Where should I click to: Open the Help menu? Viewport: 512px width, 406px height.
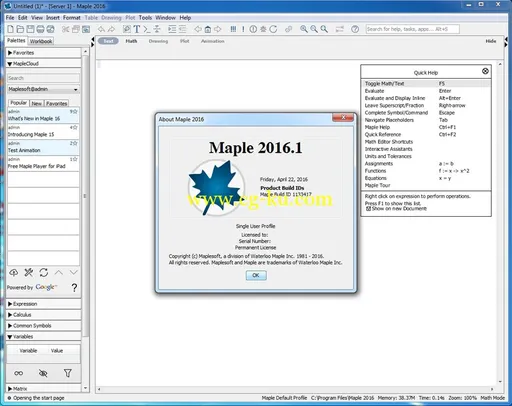coord(185,18)
